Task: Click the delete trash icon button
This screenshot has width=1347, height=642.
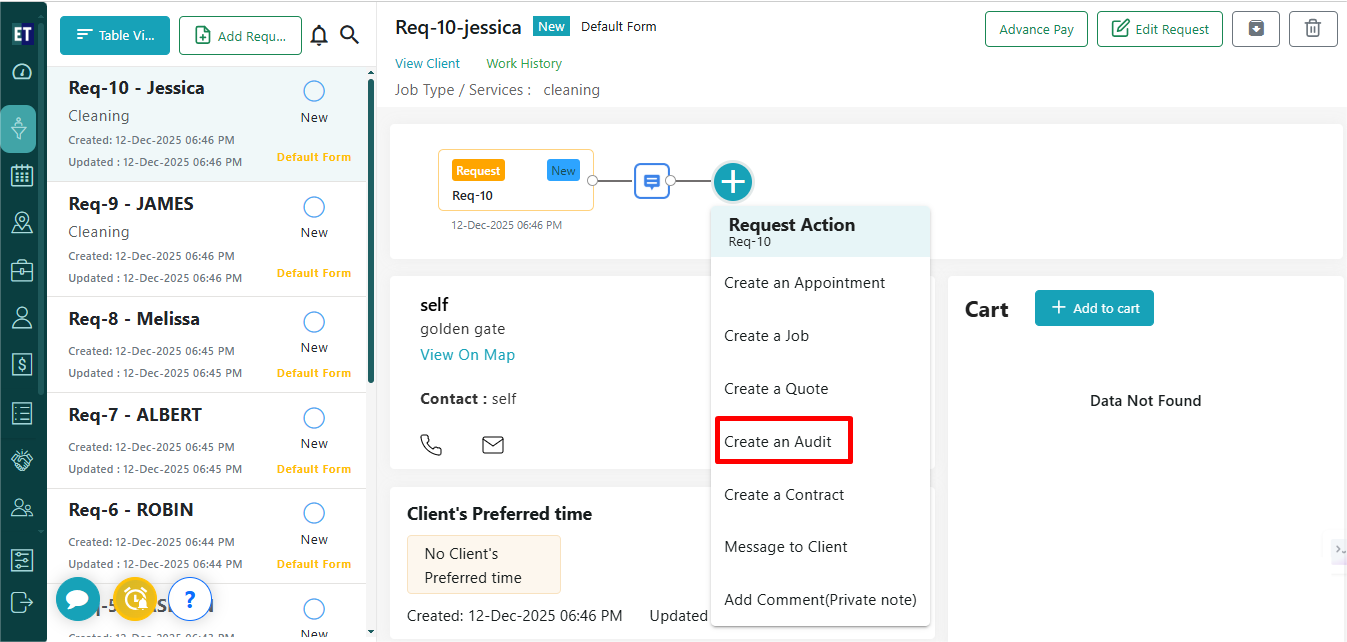Action: 1313,29
